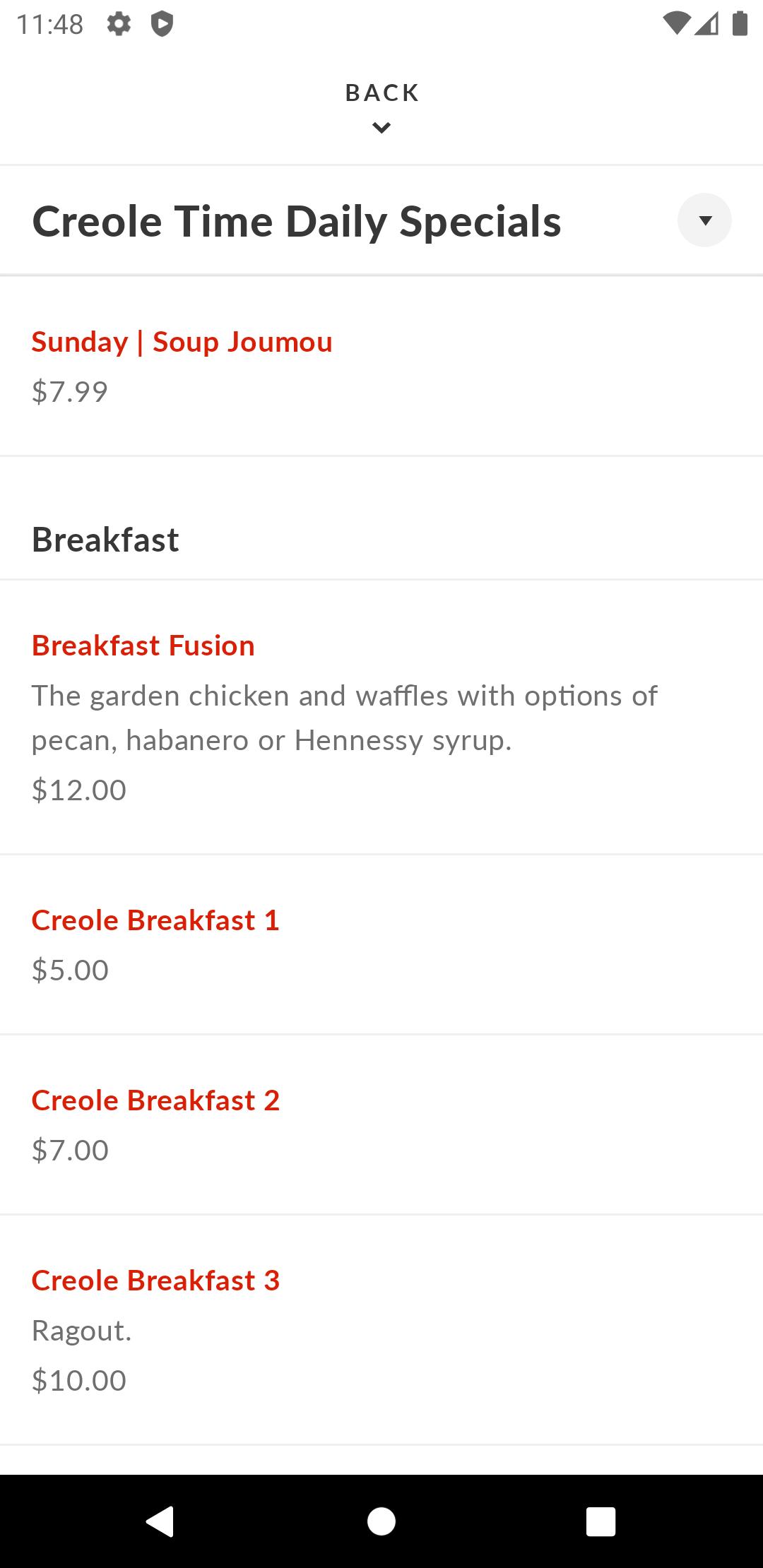This screenshot has width=763, height=1568.
Task: Tap the cellular signal icon
Action: point(706,24)
